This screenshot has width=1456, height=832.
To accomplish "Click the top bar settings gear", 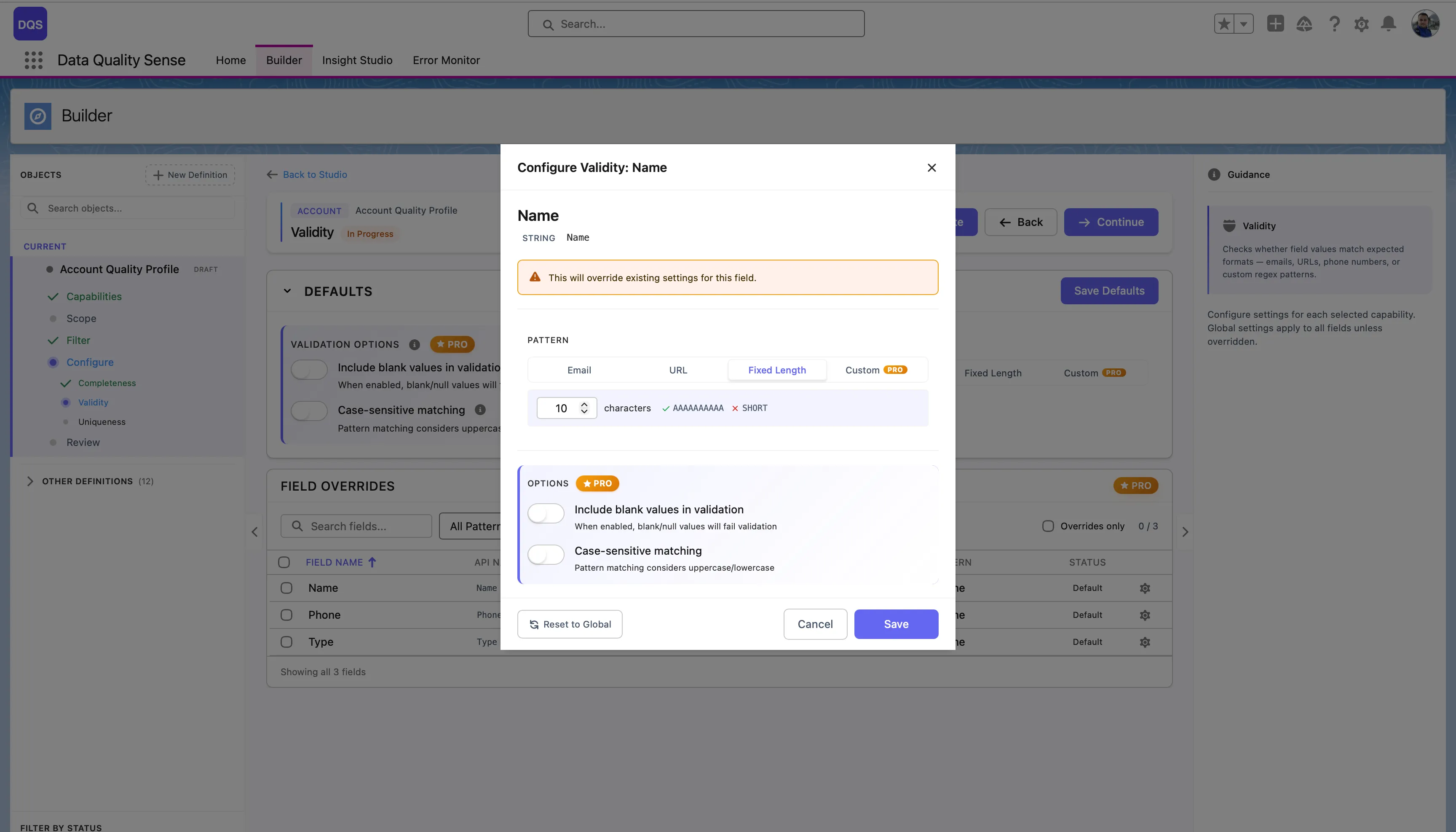I will (1361, 24).
